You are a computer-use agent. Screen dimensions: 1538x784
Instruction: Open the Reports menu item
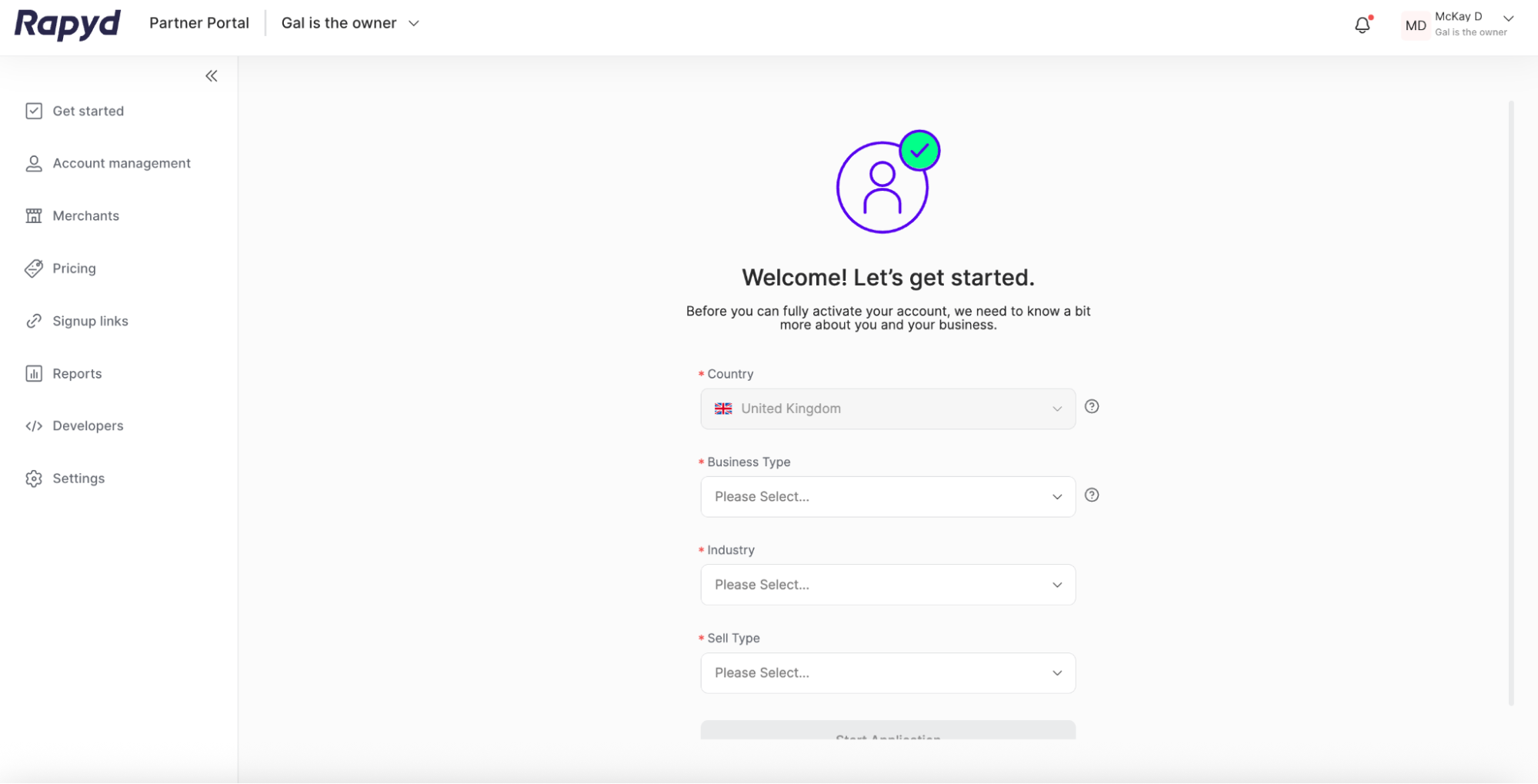[77, 374]
